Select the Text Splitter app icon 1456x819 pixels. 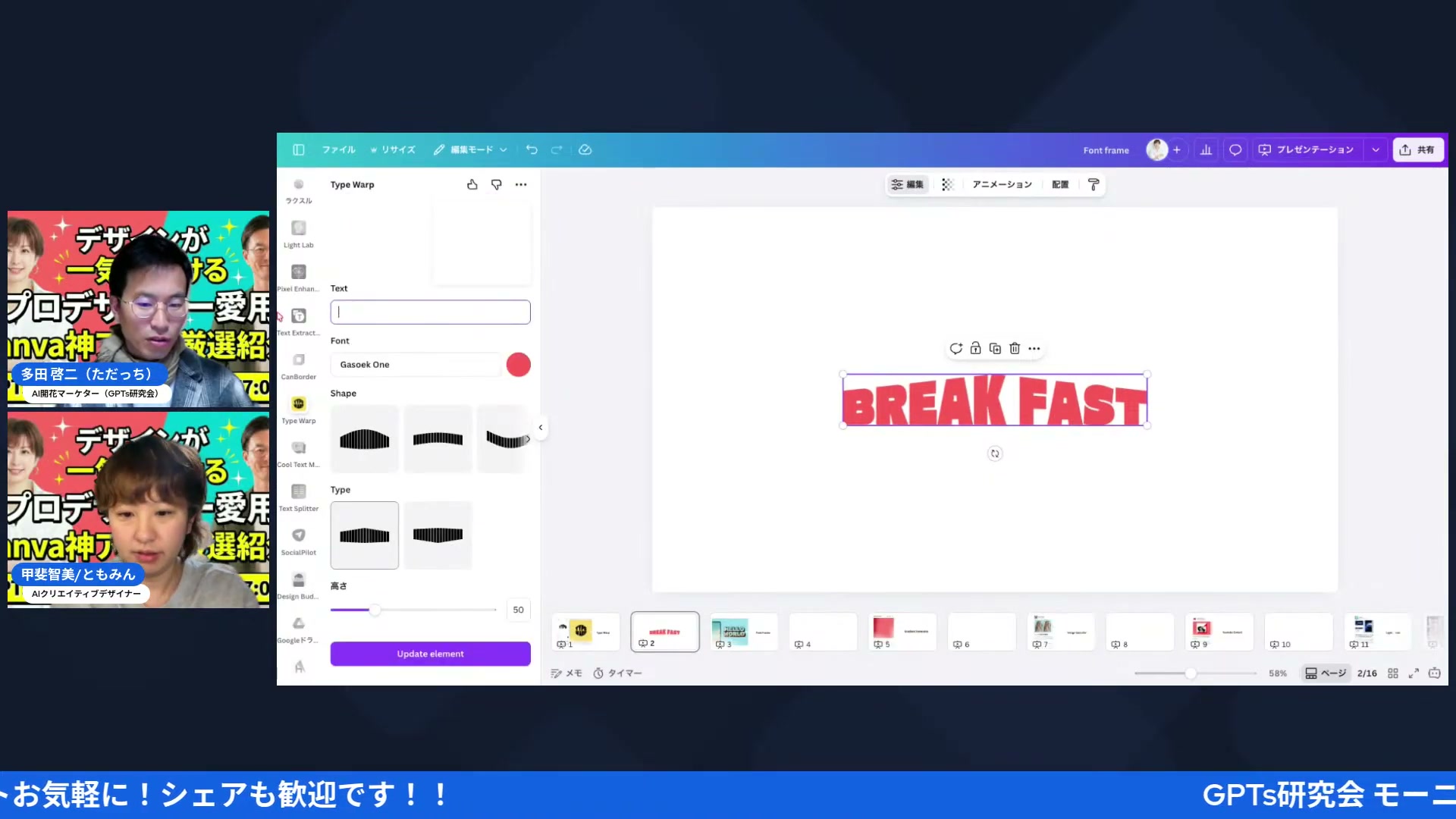pos(298,491)
